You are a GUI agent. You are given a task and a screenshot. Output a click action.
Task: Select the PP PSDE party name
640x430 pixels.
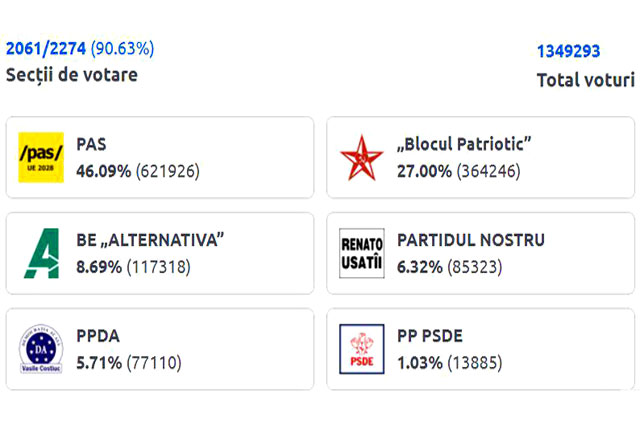pyautogui.click(x=430, y=336)
